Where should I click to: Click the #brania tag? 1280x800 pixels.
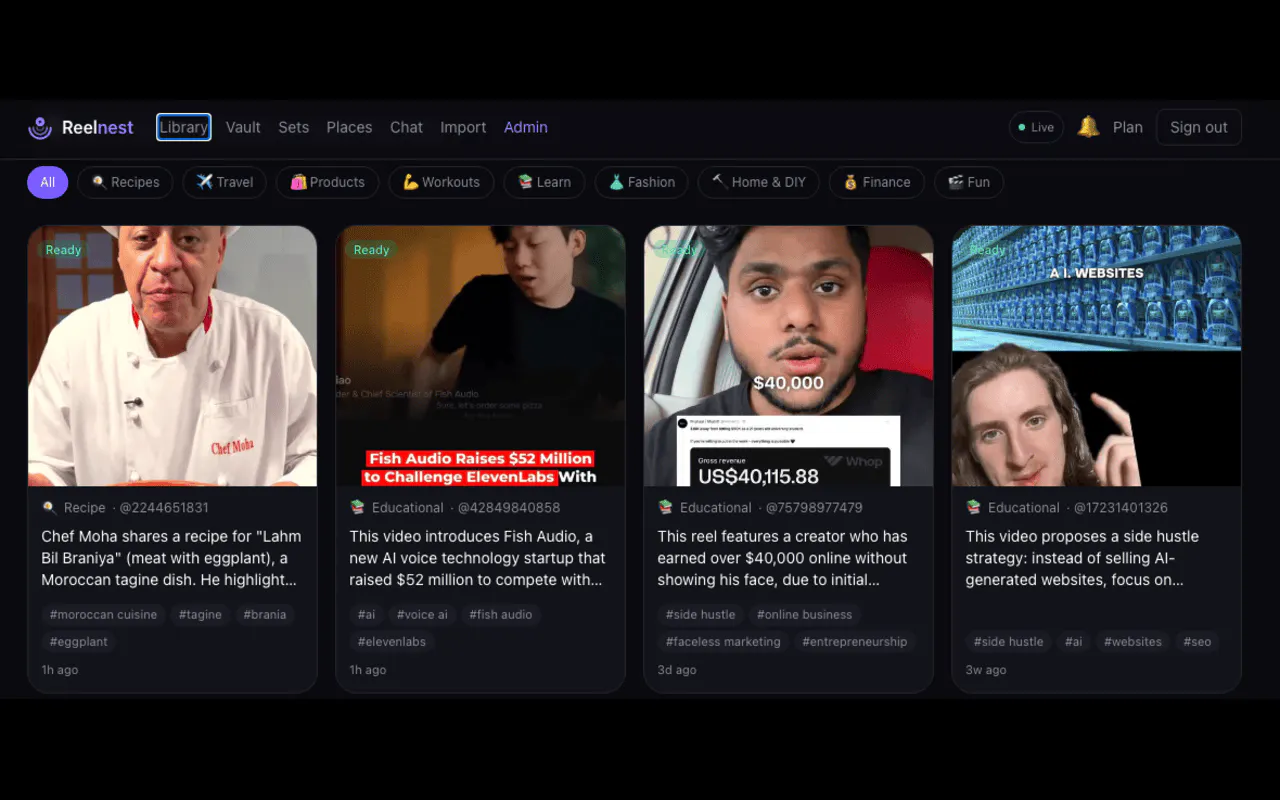click(x=265, y=615)
